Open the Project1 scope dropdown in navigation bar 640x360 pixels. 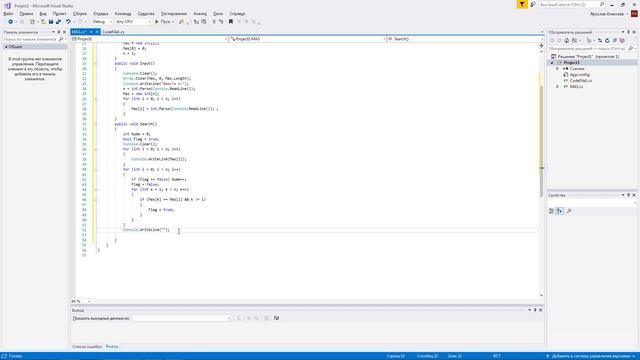[x=149, y=39]
